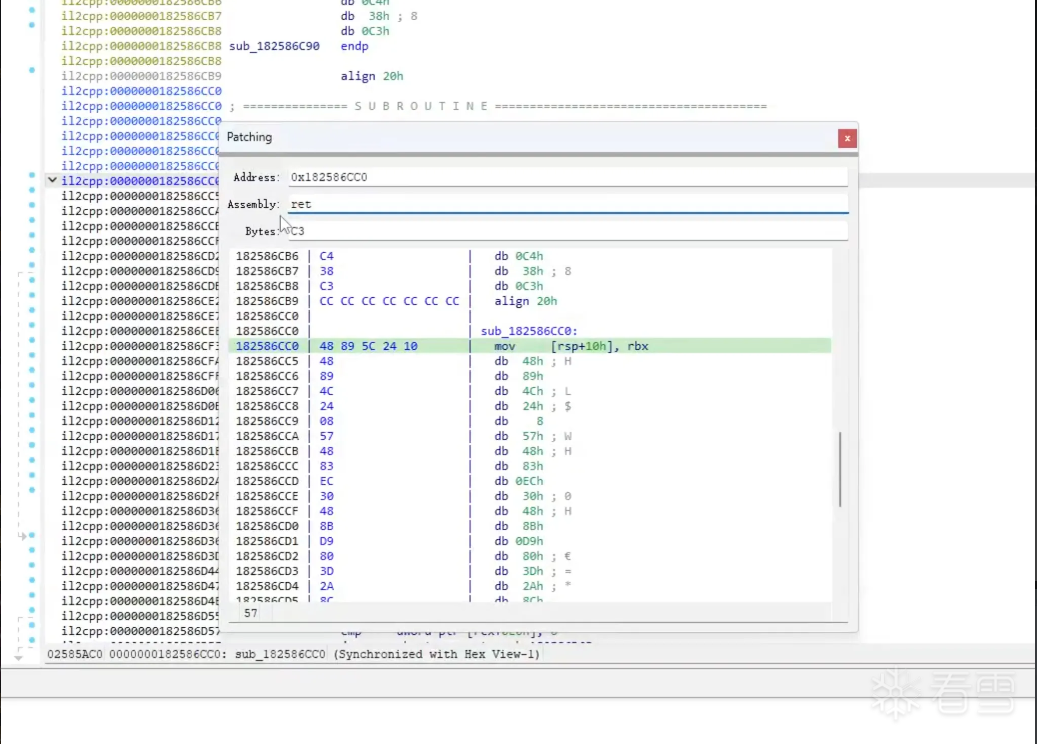The image size is (1037, 744).
Task: Select patching row 182586CB7 with byte 38
Action: (x=530, y=271)
